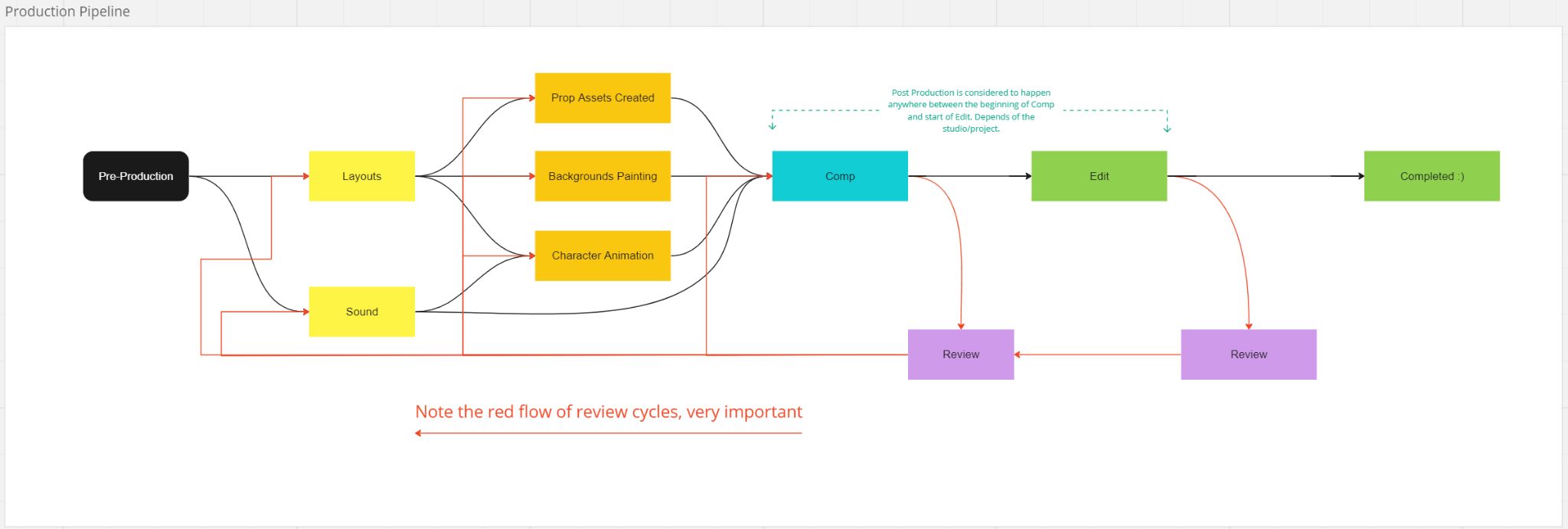The image size is (1568, 529).
Task: Click the Post Production teal note text
Action: 971,110
